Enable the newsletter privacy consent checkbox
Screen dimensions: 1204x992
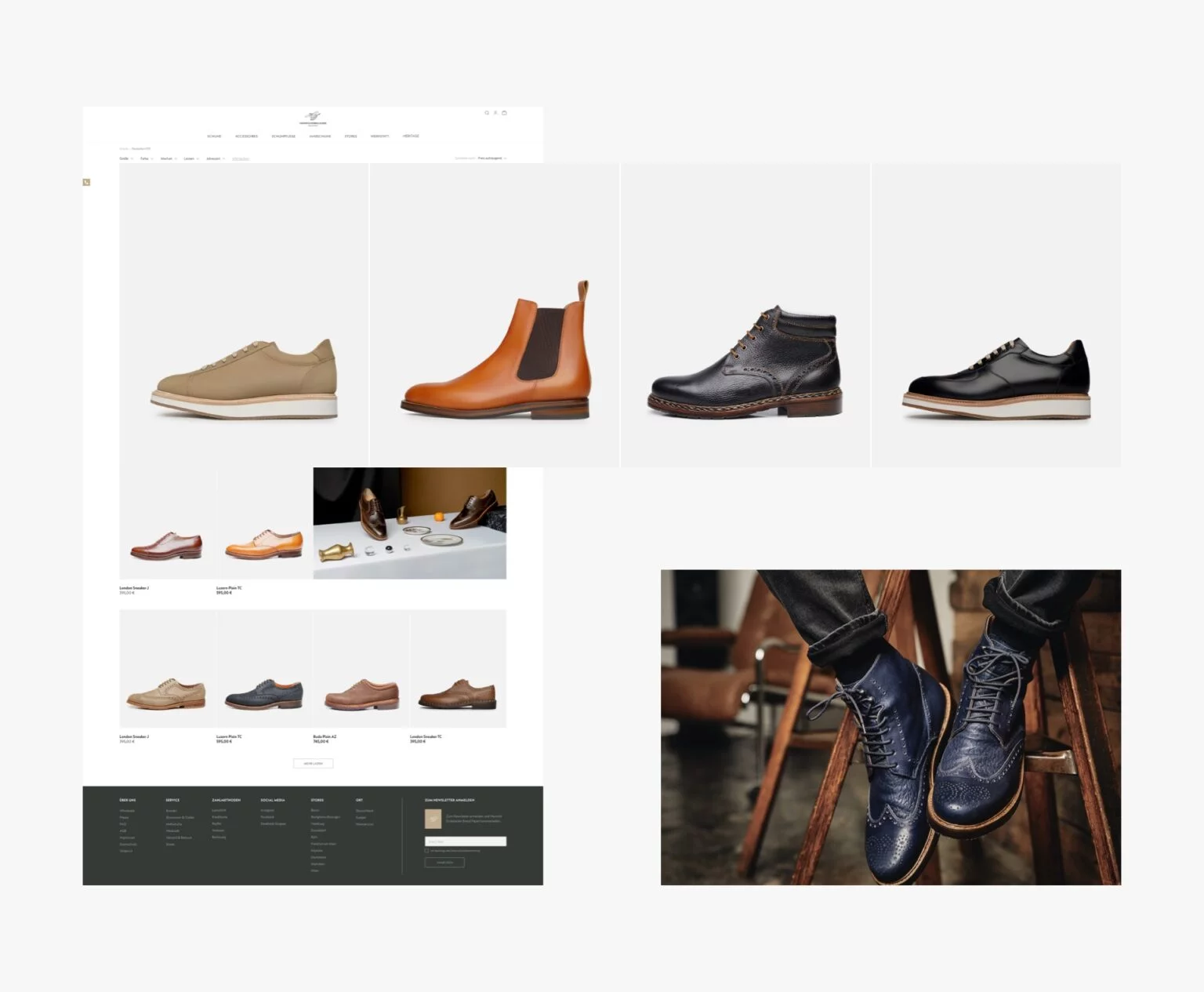[426, 851]
